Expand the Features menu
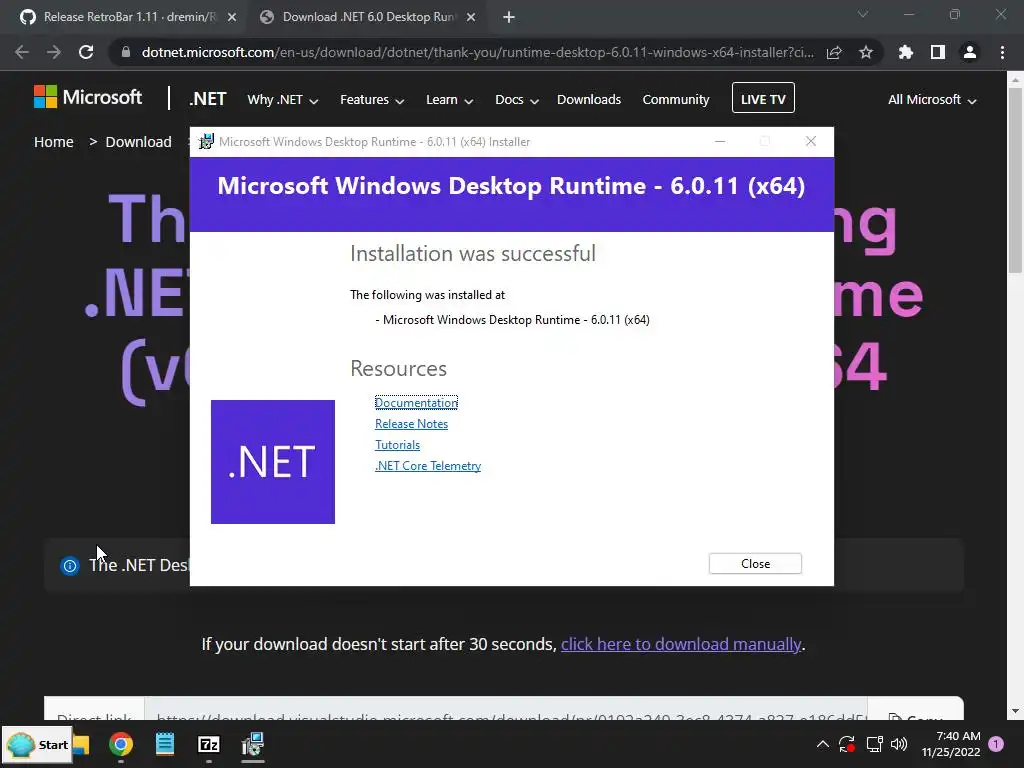Image resolution: width=1024 pixels, height=768 pixels. [372, 100]
